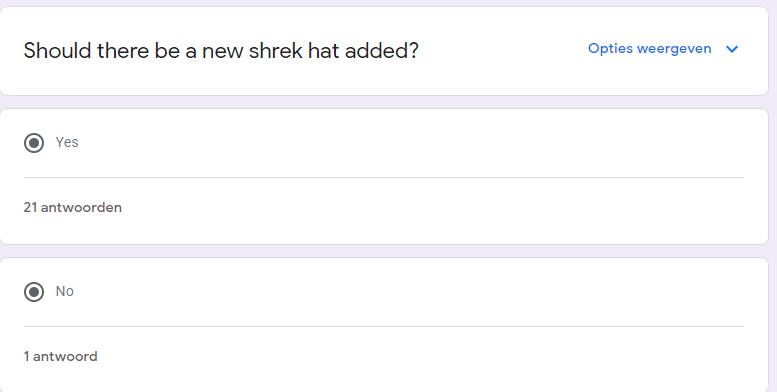The height and width of the screenshot is (392, 777).
Task: Click the divider line below No
Action: 384,327
